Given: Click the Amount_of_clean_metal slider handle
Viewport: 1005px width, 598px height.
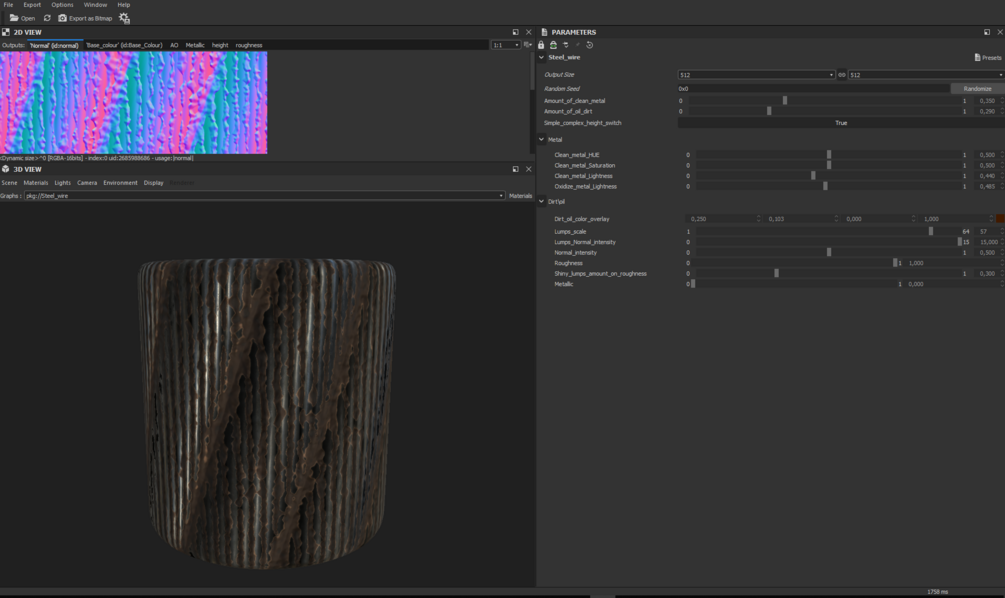Looking at the screenshot, I should tap(785, 101).
